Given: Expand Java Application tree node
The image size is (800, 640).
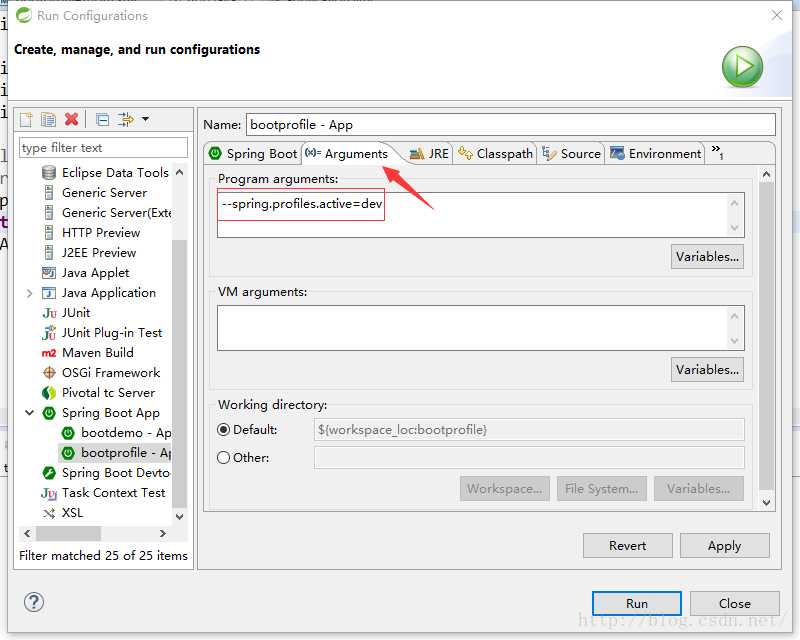Looking at the screenshot, I should (x=30, y=293).
